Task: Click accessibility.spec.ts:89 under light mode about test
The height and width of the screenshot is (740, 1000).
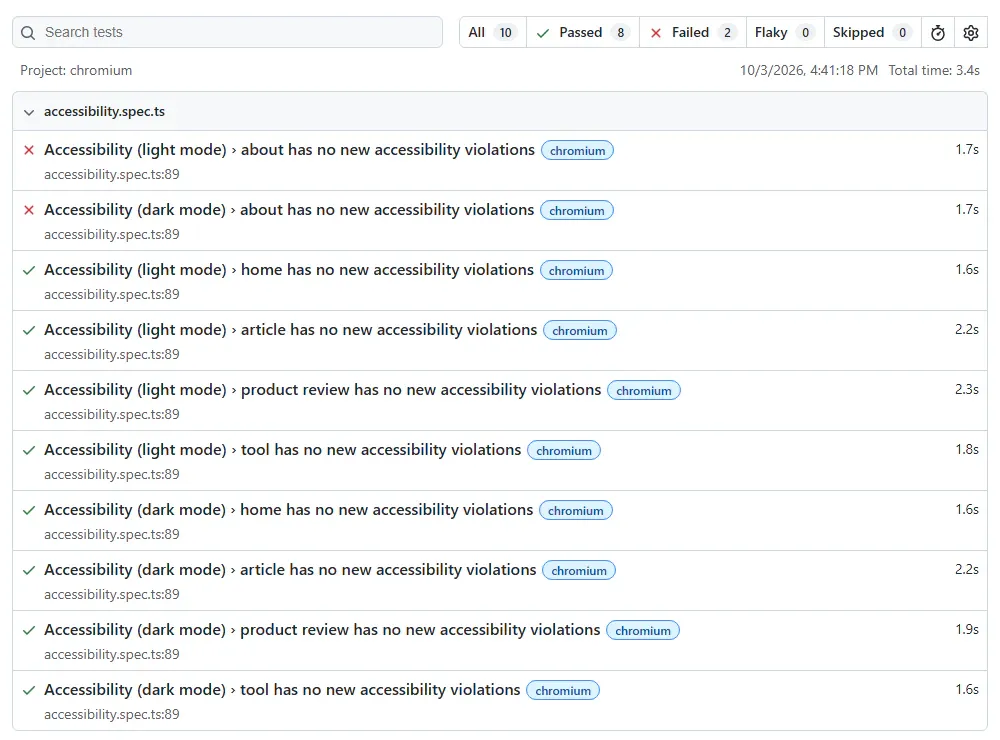Action: click(112, 174)
